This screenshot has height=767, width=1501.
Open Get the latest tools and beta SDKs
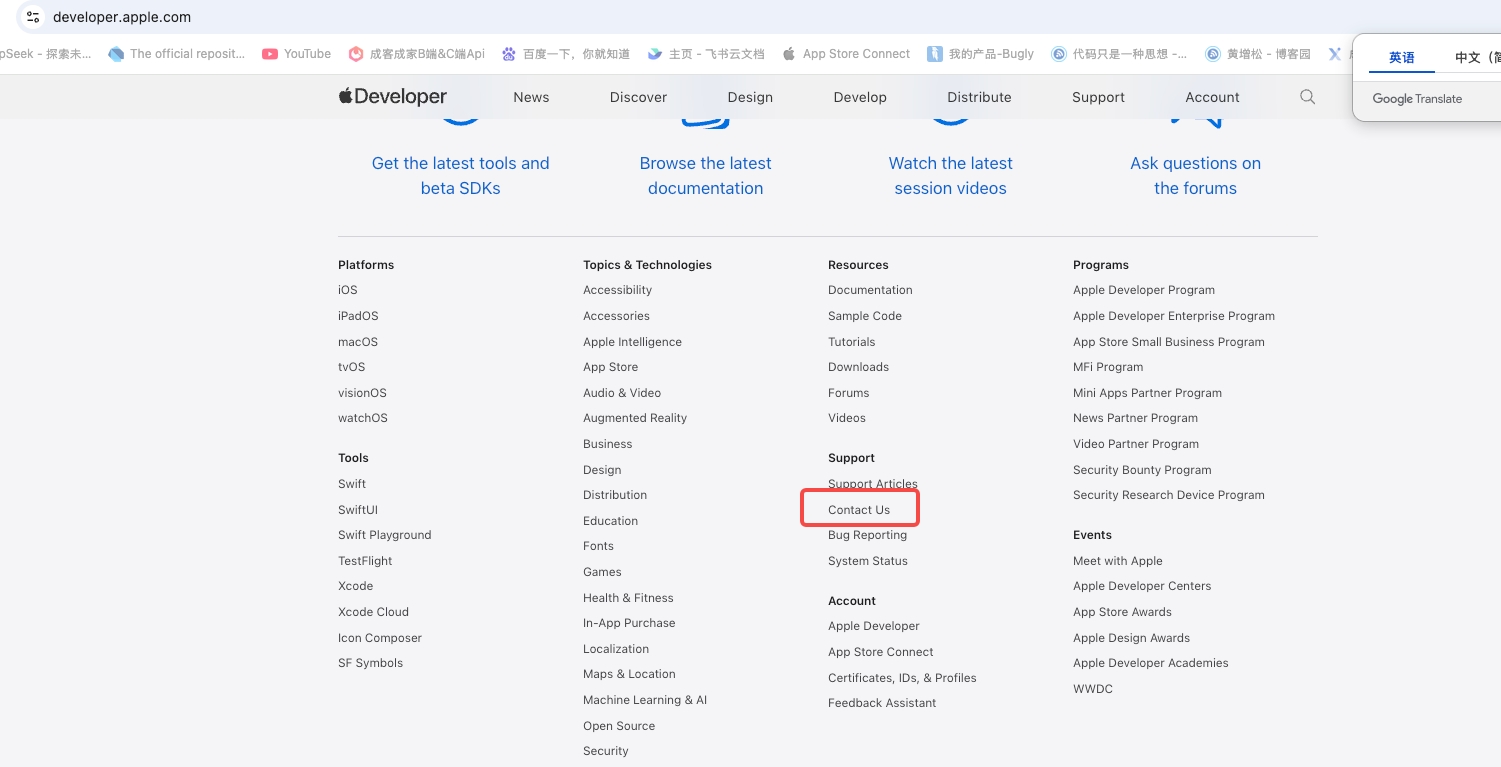pos(460,175)
